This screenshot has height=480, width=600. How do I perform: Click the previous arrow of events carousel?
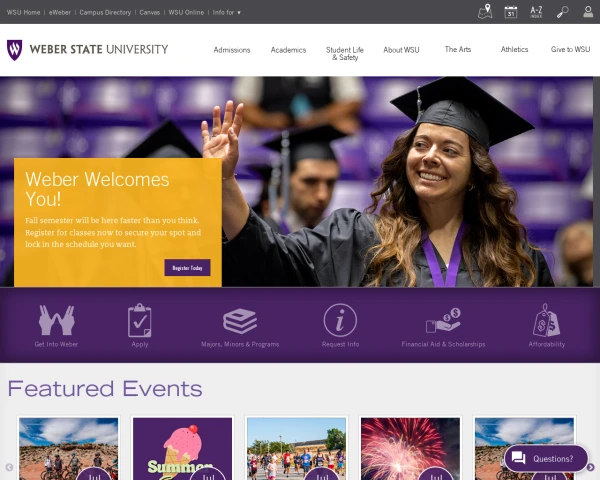click(10, 467)
